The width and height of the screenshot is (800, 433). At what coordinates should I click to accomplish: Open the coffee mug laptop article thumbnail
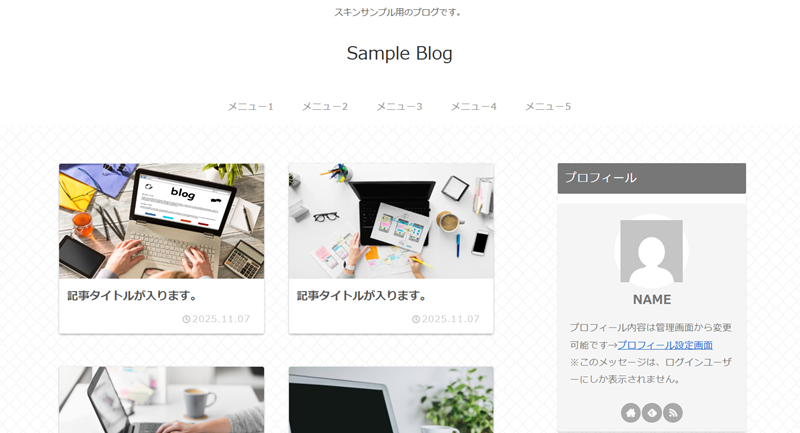click(161, 400)
